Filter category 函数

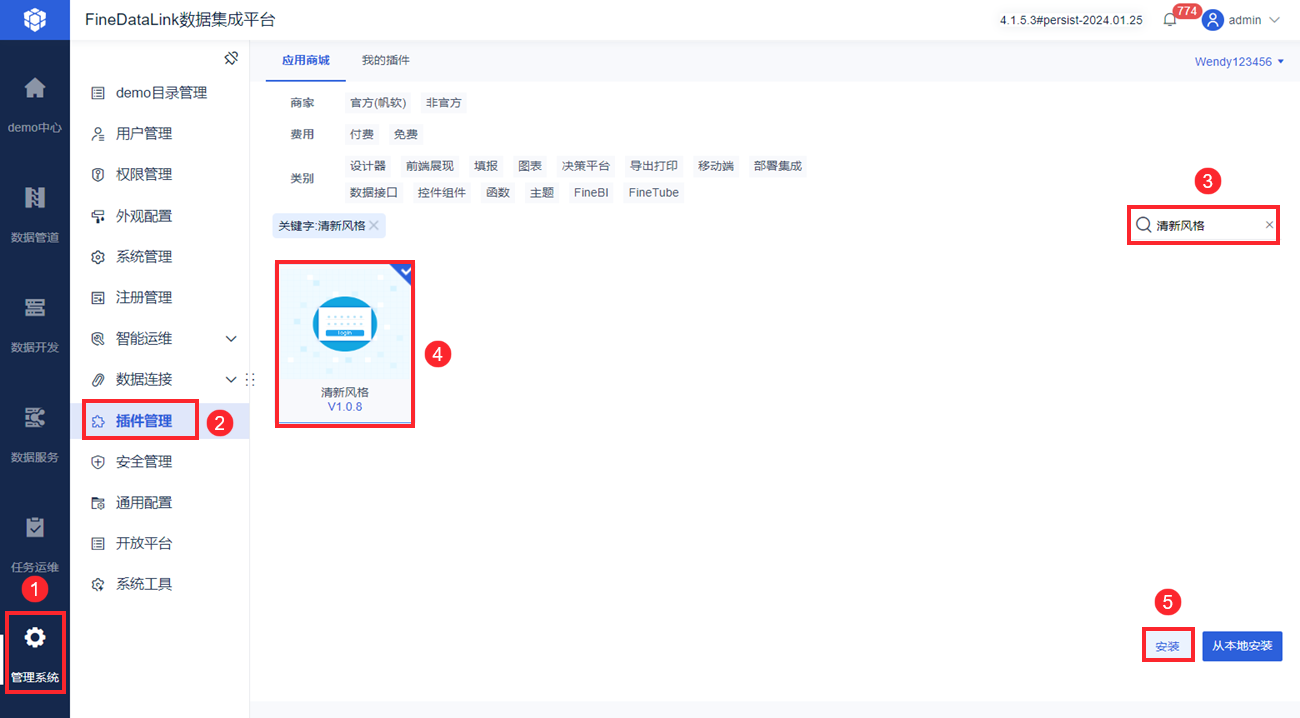(498, 193)
